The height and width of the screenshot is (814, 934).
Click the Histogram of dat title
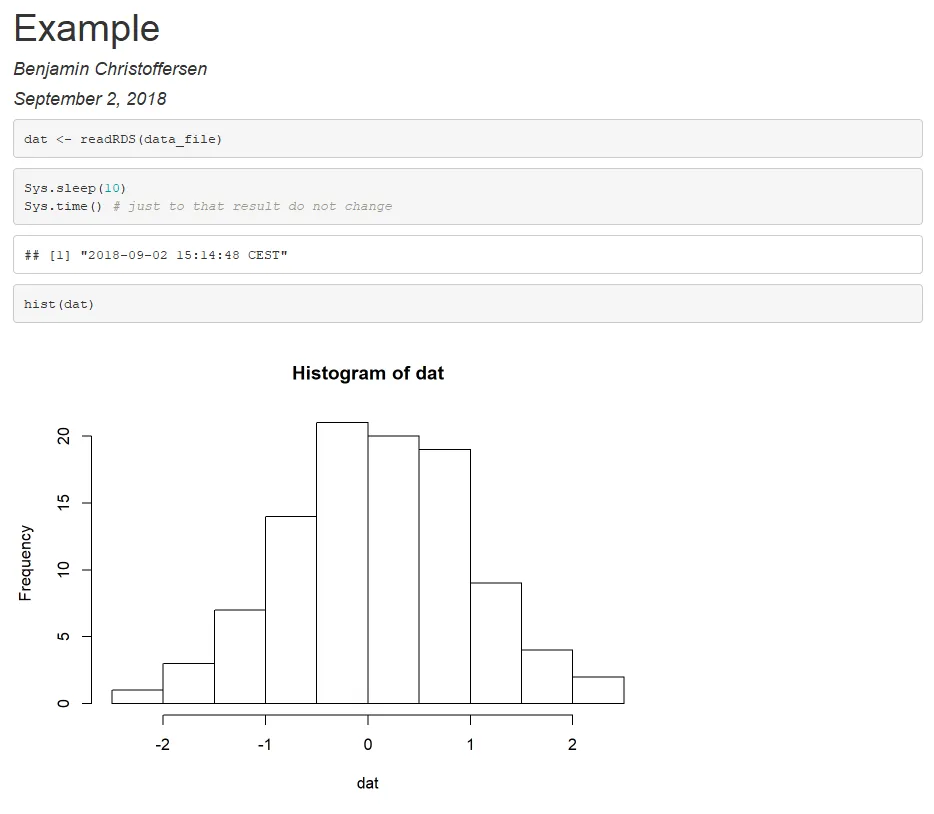click(x=368, y=373)
